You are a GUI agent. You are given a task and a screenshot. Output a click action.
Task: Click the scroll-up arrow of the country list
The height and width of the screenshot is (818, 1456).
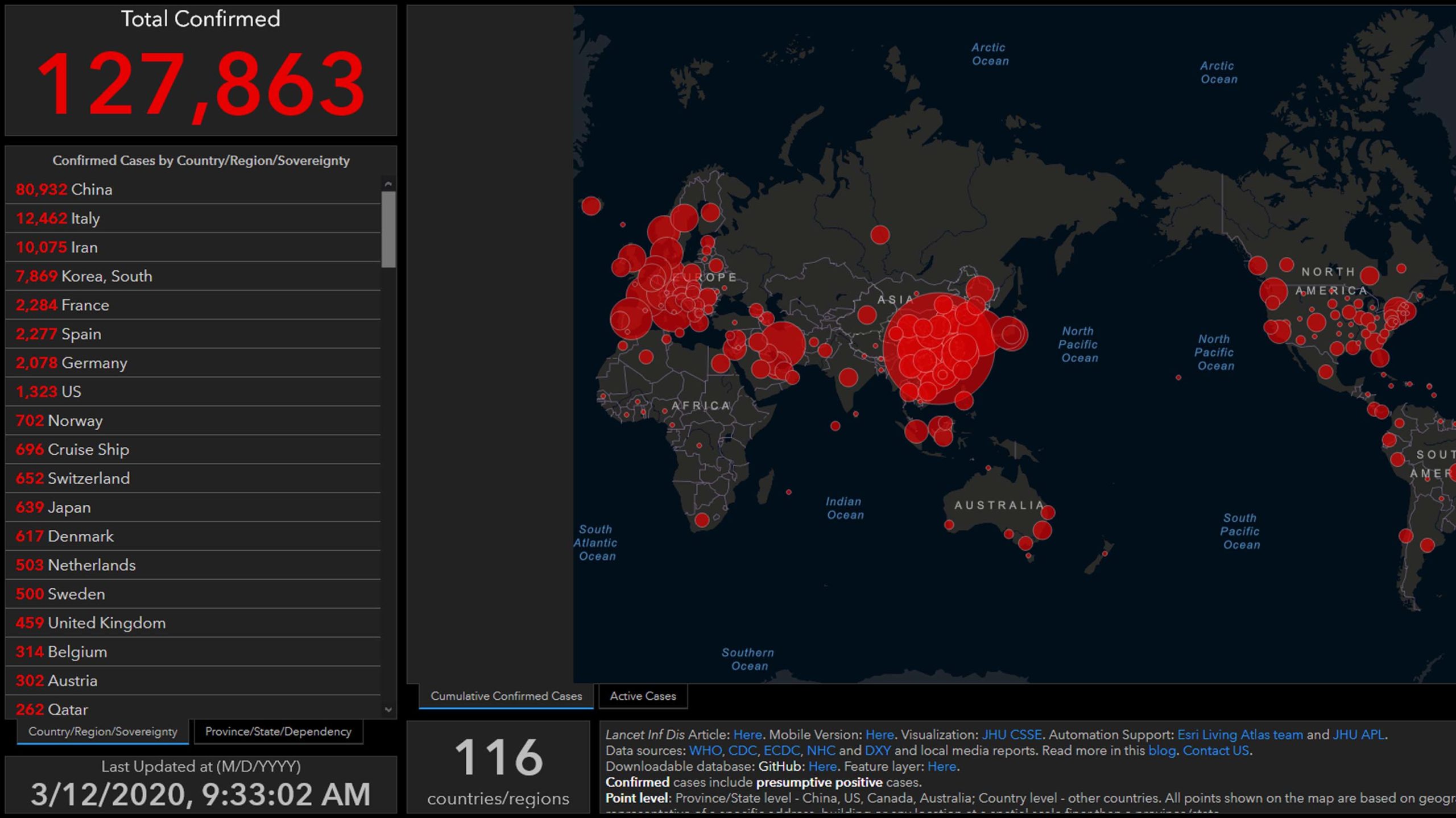click(x=388, y=184)
